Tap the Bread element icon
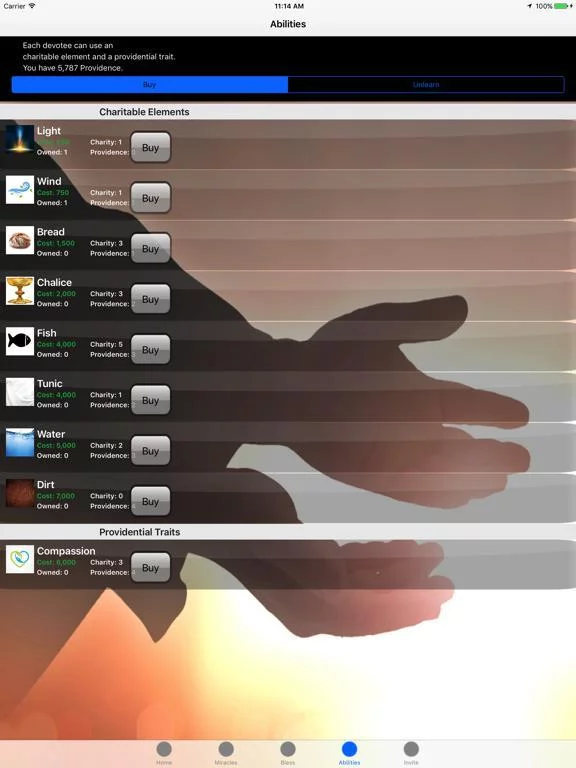 point(20,240)
